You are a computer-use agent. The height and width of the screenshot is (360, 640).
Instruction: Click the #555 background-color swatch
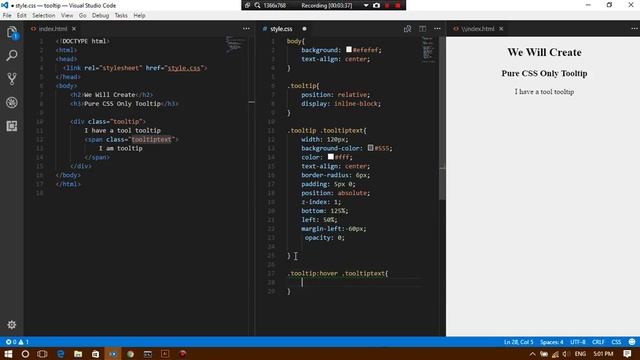tap(370, 148)
